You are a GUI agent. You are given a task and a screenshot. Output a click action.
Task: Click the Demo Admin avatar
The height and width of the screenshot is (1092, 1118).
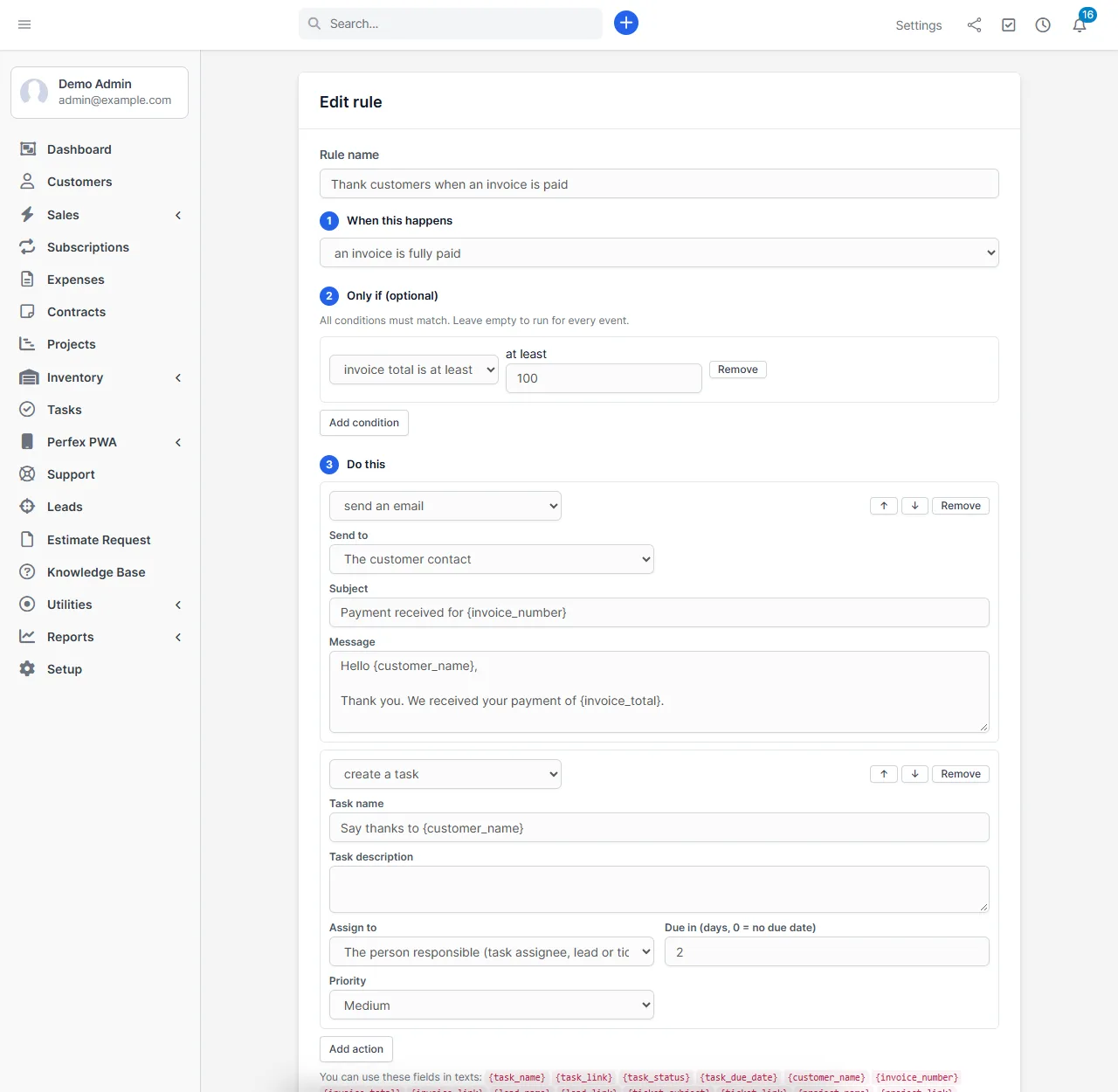(x=34, y=92)
